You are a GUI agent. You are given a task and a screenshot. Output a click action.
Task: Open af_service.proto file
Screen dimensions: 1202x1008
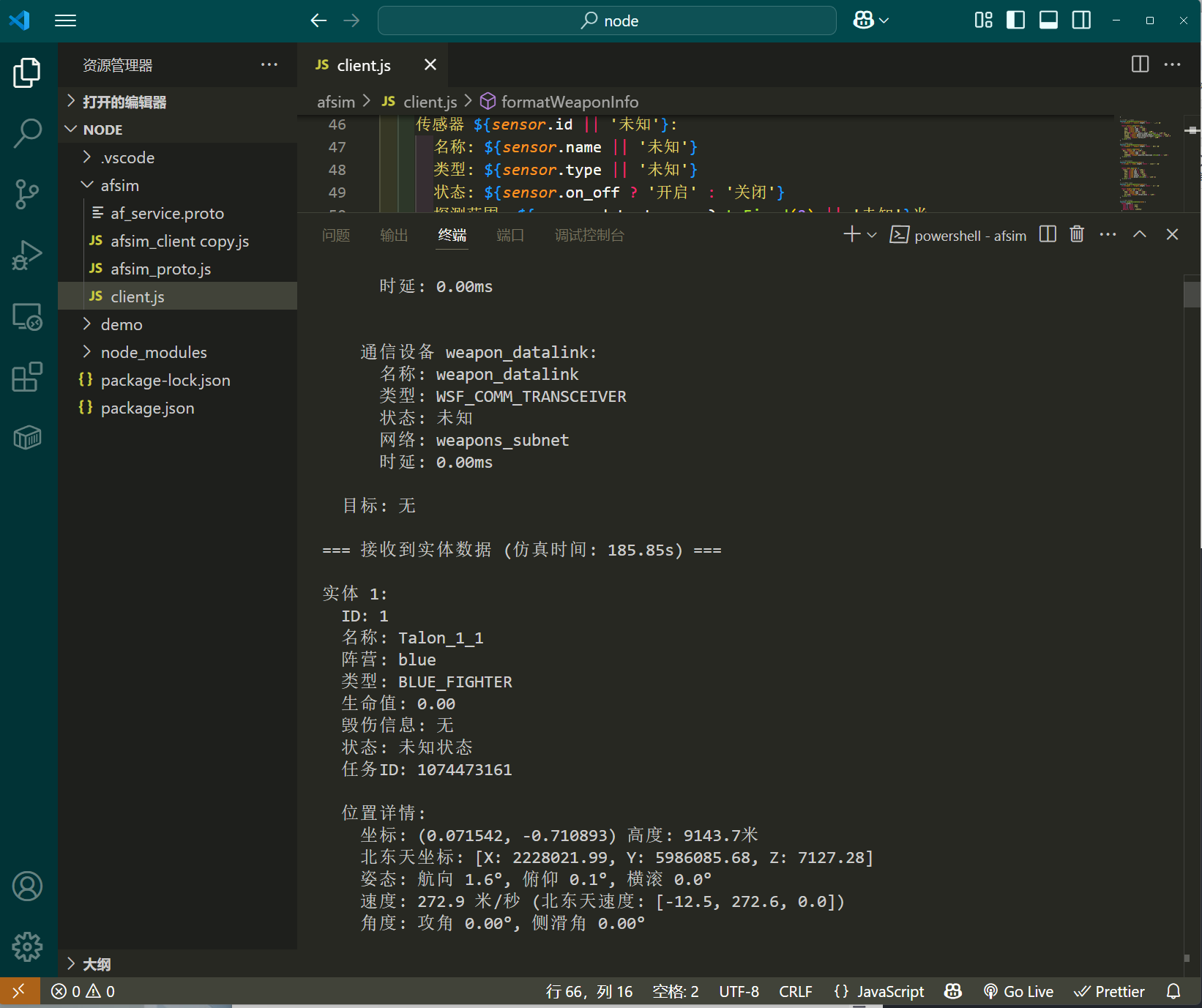tap(177, 213)
